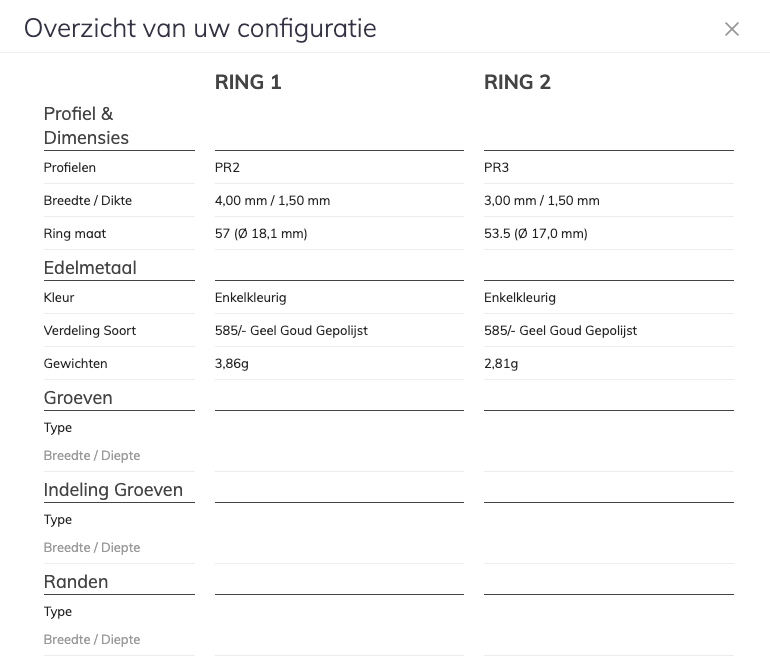Click the 2,81g weight value
The image size is (770, 662).
click(501, 364)
